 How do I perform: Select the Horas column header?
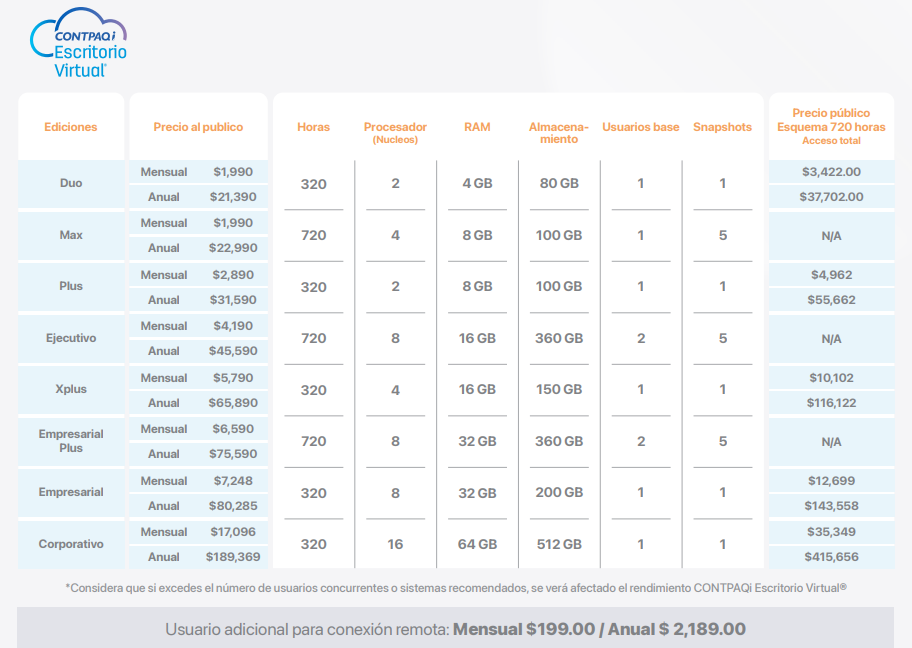[x=314, y=127]
